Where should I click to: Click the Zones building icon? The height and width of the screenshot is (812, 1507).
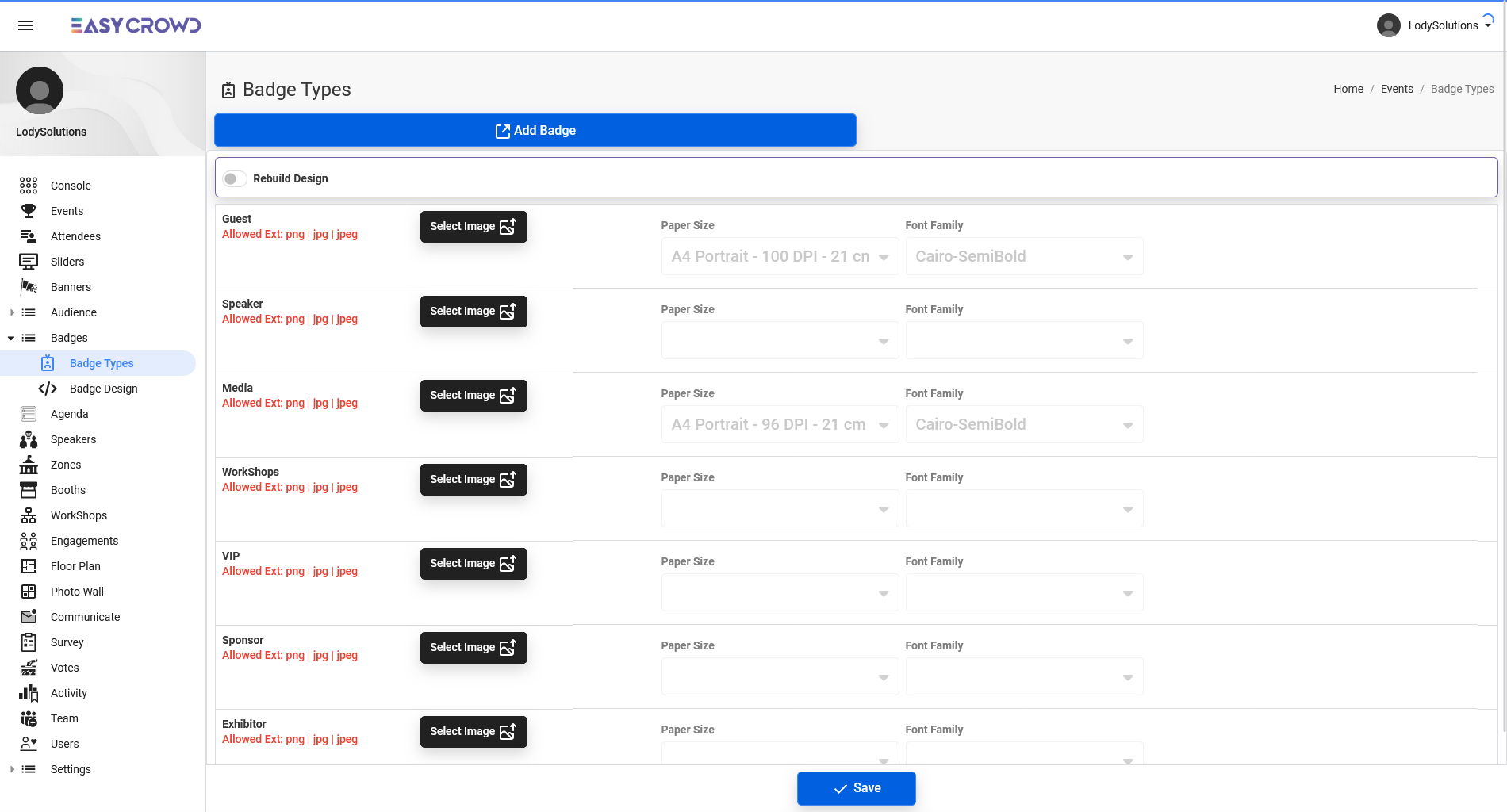pos(29,465)
